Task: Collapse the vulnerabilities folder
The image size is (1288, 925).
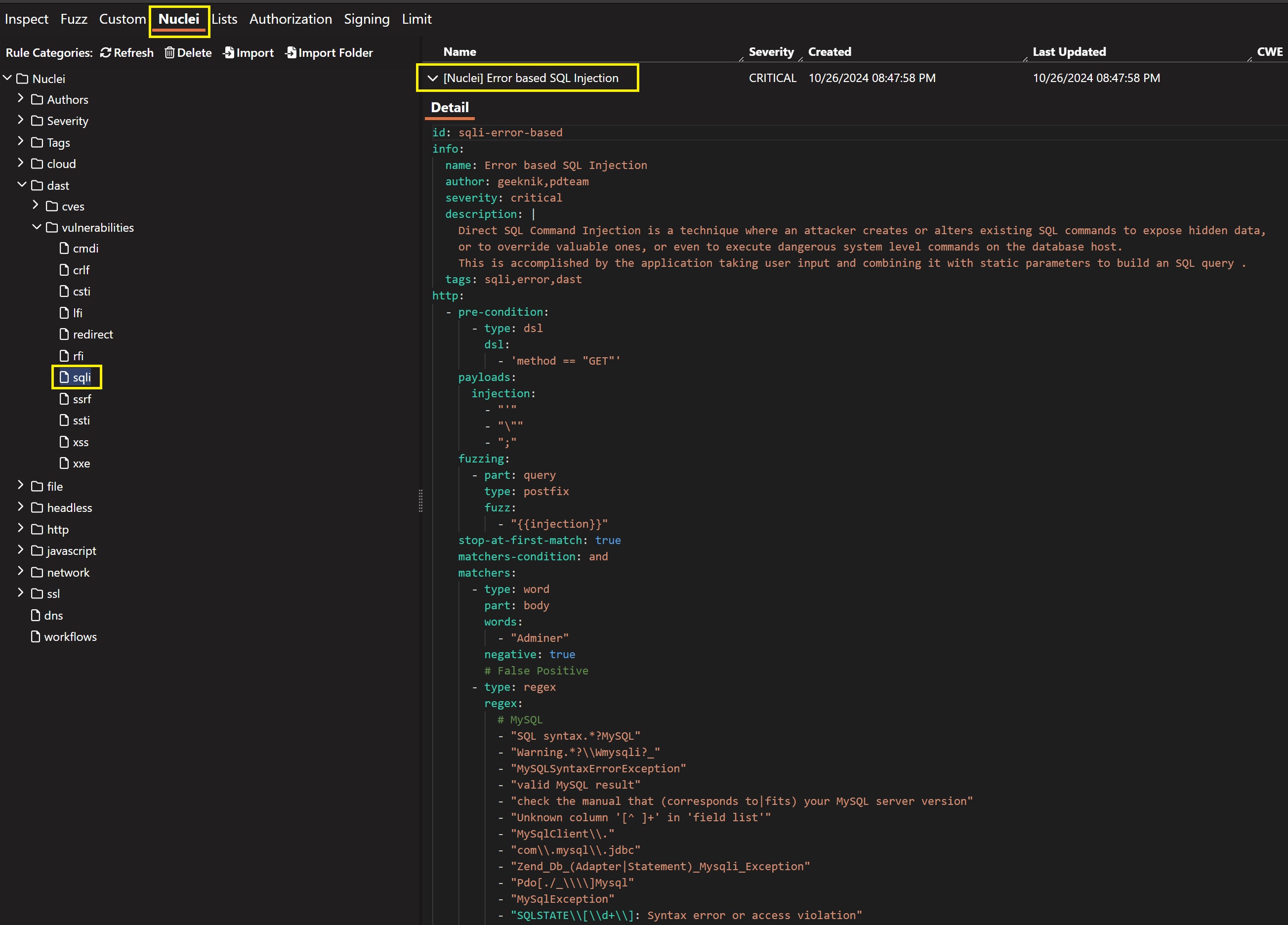Action: tap(37, 227)
